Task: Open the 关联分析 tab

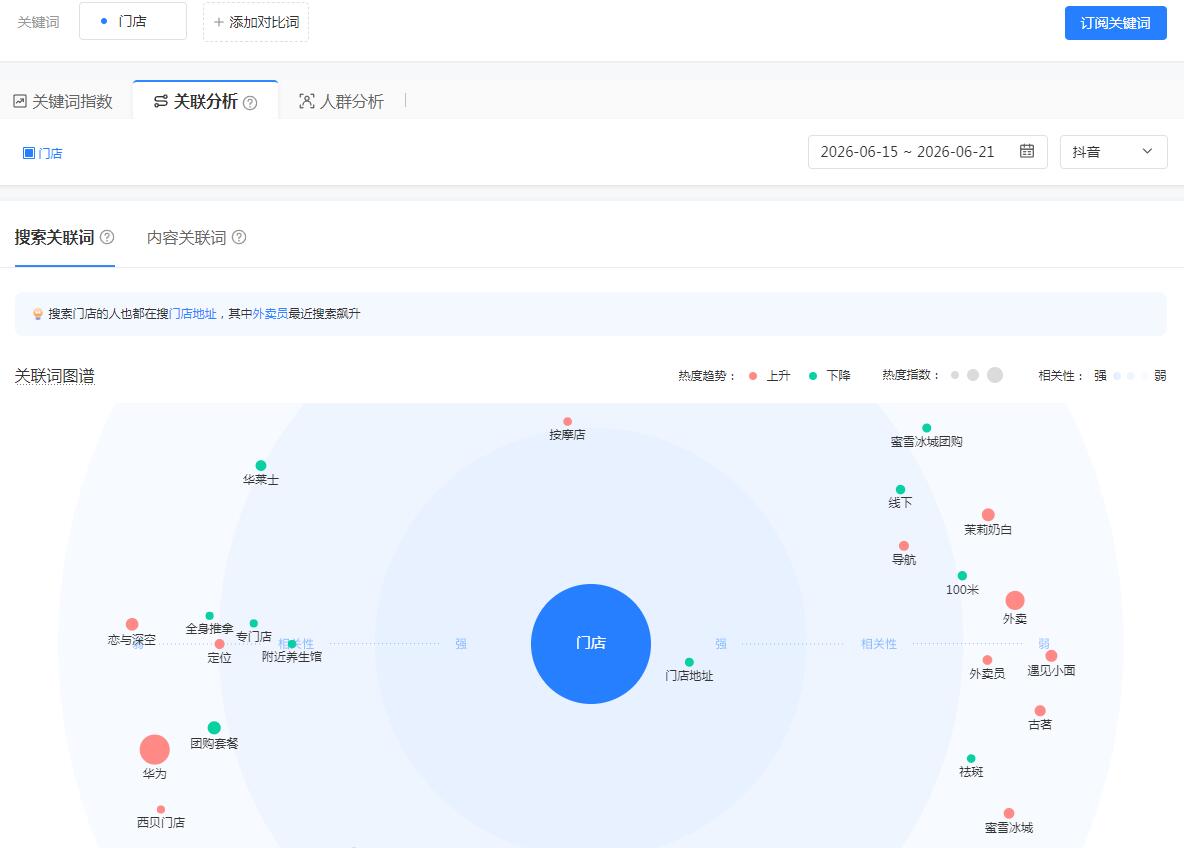Action: coord(205,101)
